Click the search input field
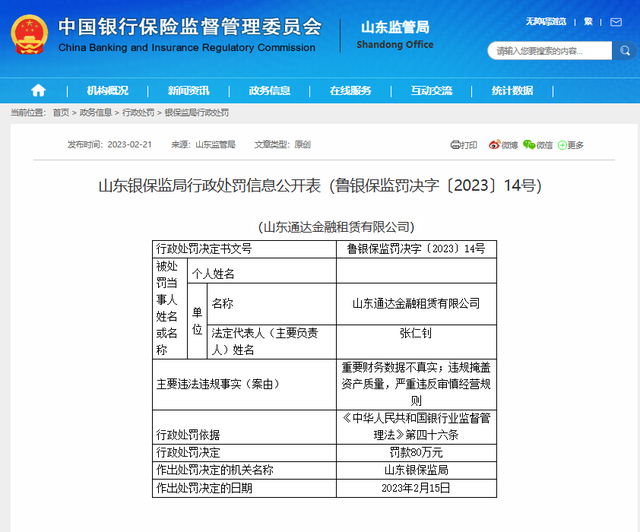The width and height of the screenshot is (640, 532). (550, 51)
